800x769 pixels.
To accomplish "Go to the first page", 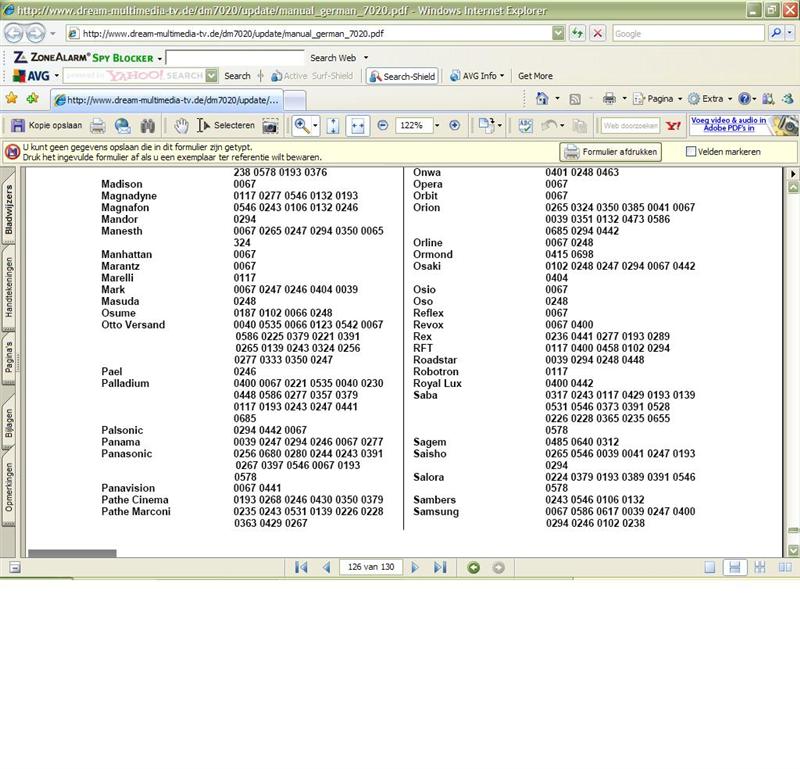I will 301,567.
